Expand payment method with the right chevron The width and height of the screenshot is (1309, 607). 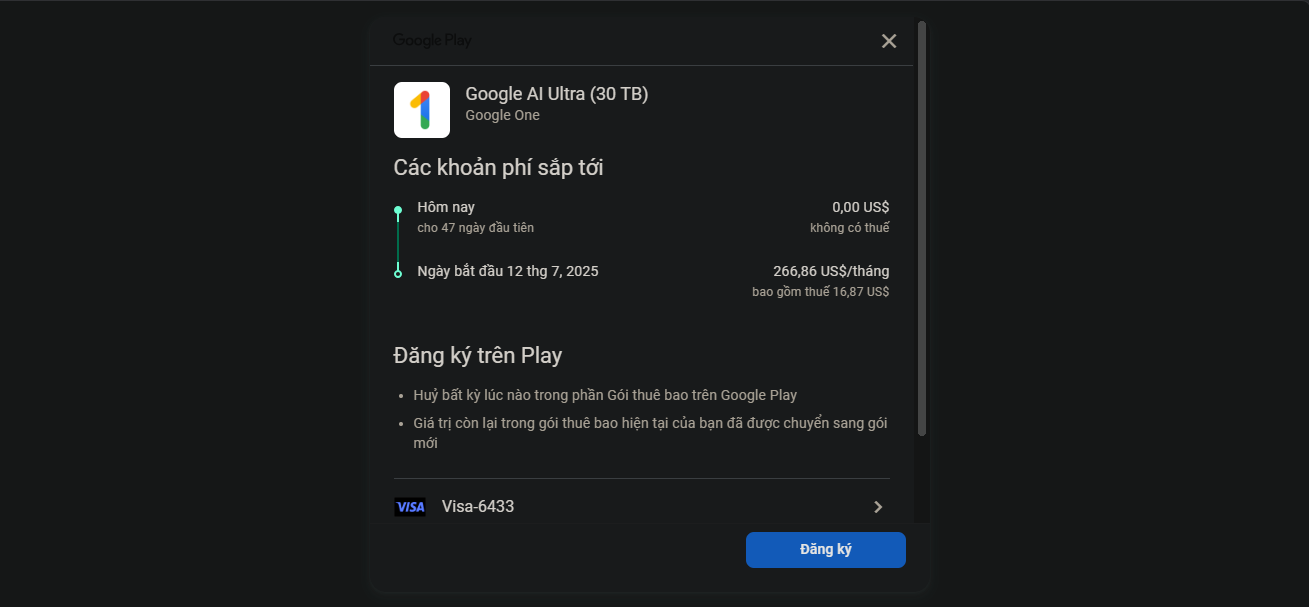click(x=878, y=507)
